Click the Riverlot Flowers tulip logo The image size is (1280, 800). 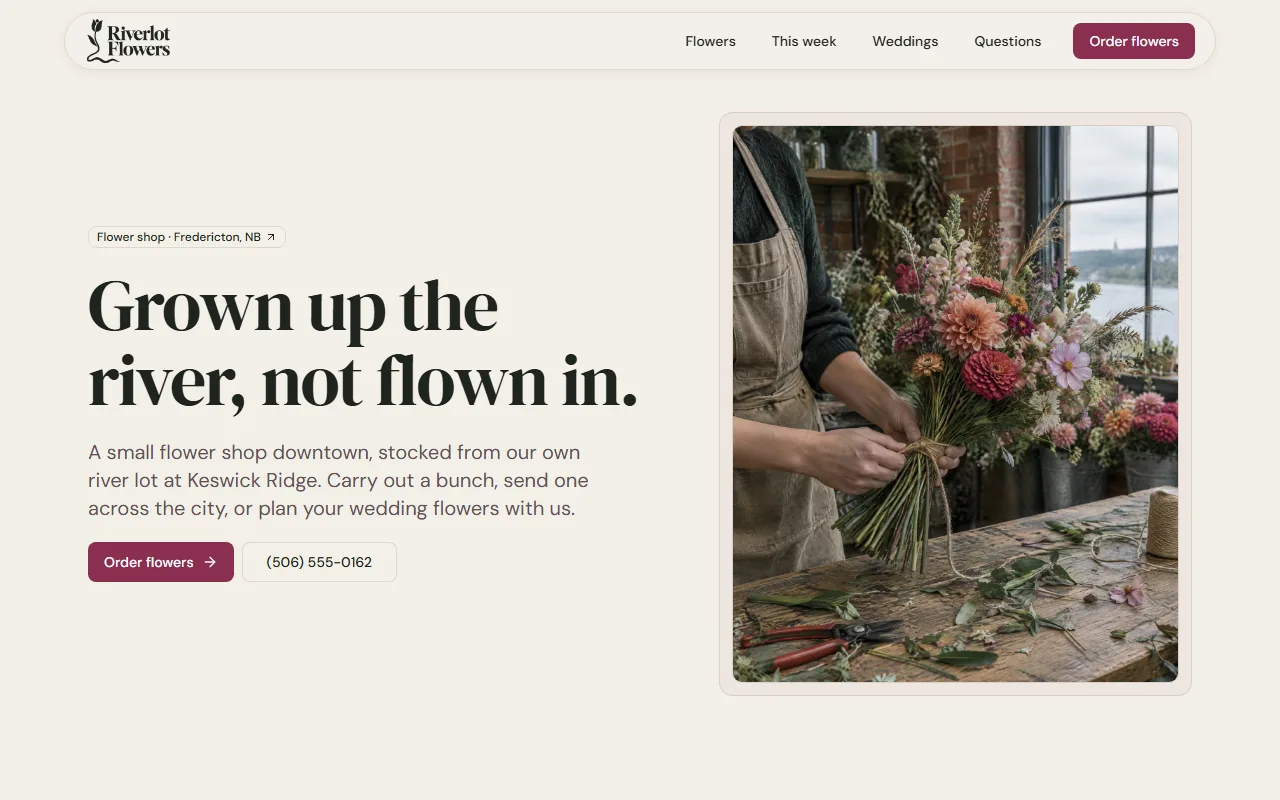pyautogui.click(x=128, y=41)
